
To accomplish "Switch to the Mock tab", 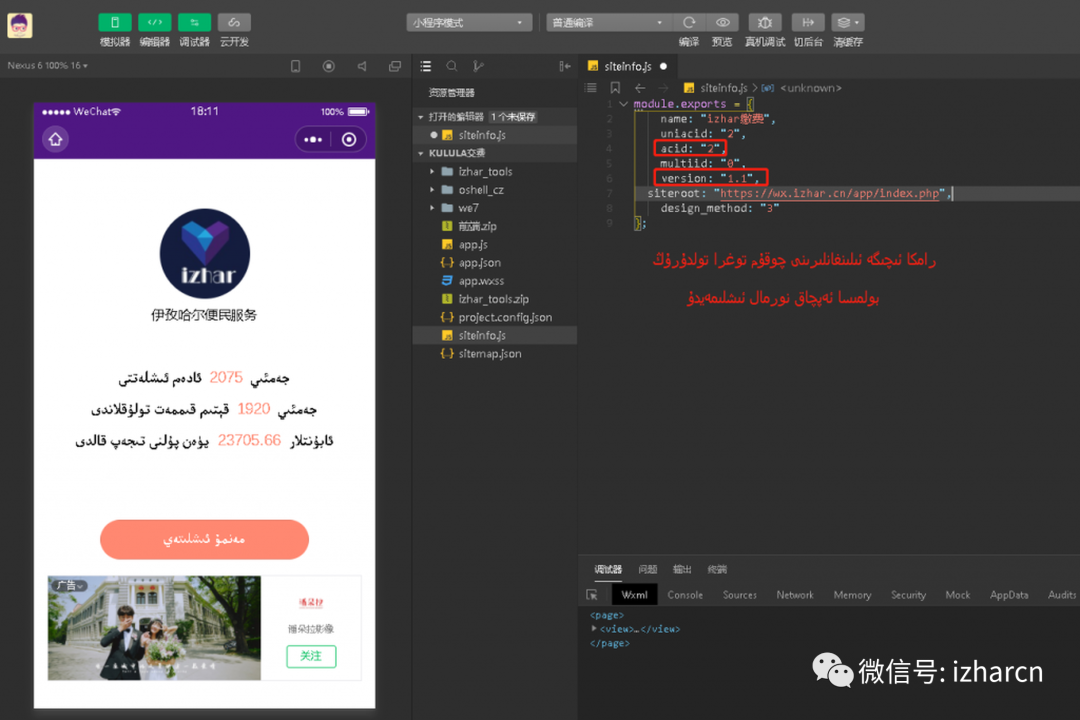I will click(x=957, y=595).
